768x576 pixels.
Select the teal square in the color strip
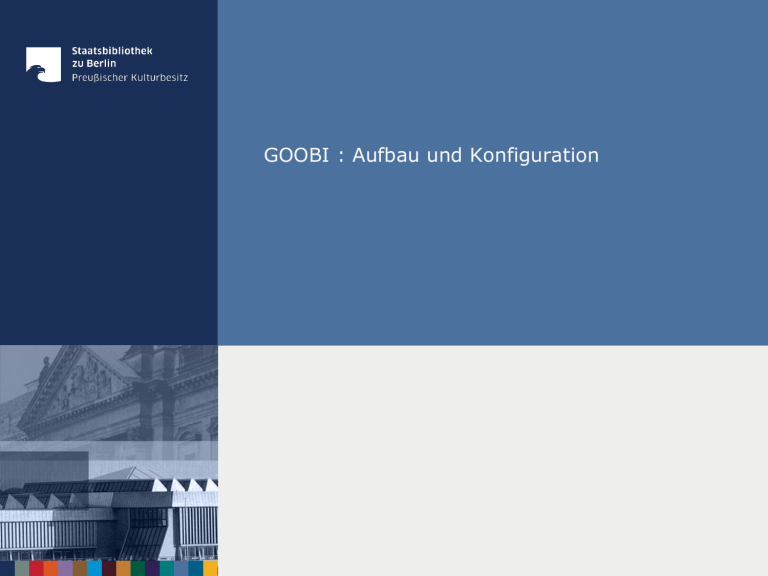[x=167, y=568]
